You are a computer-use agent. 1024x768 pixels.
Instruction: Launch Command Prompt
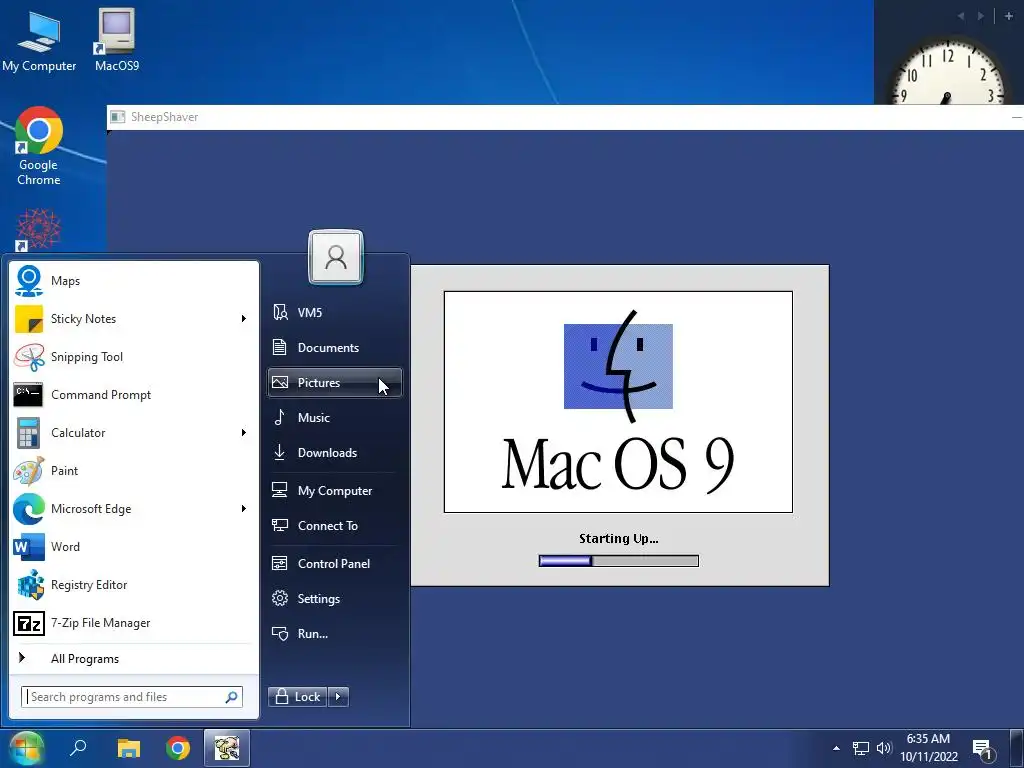click(x=134, y=394)
